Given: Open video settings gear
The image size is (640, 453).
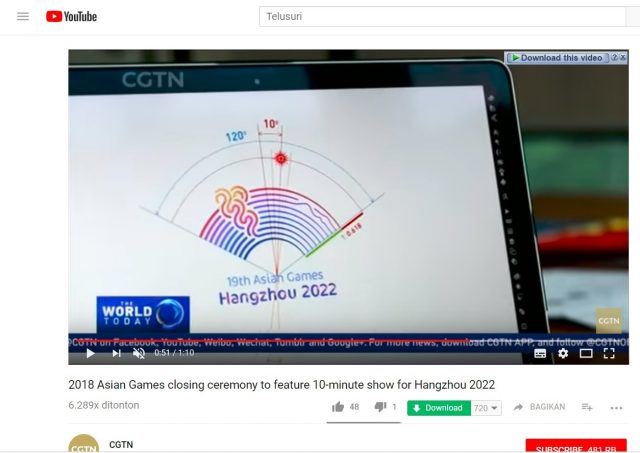Looking at the screenshot, I should tap(563, 353).
